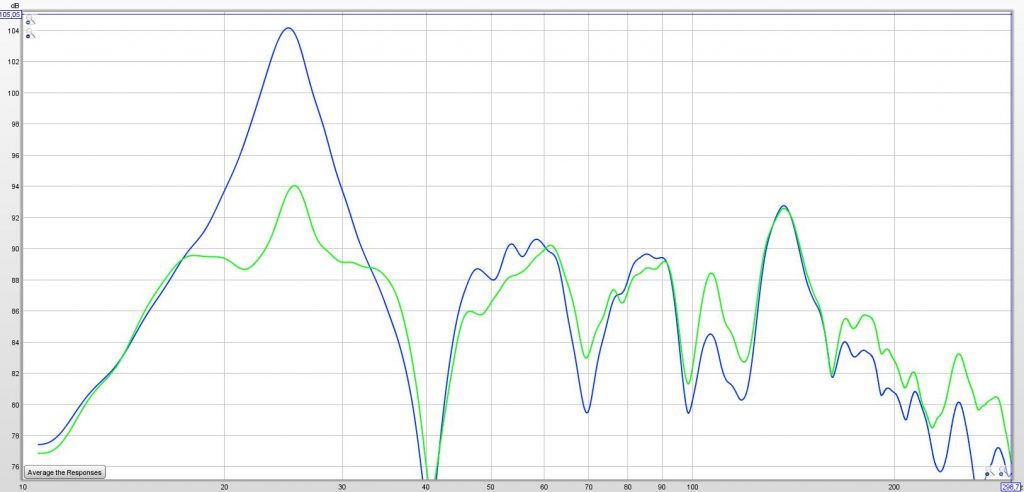Screen dimensions: 1024x492
Task: Click the green trace peak at 94 dB
Action: pyautogui.click(x=294, y=186)
